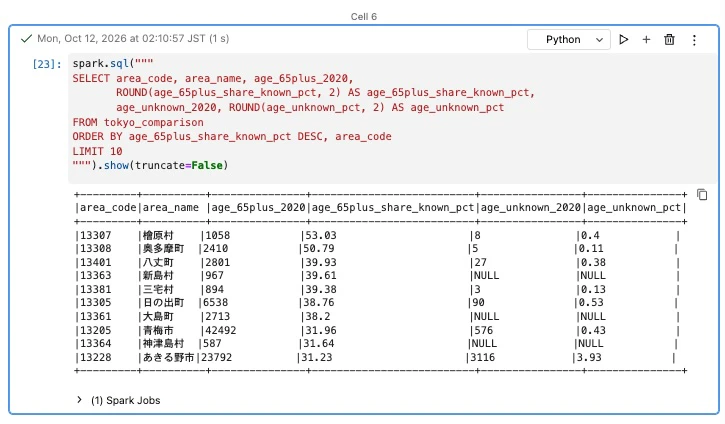Click area code 13381 cell

point(96,289)
